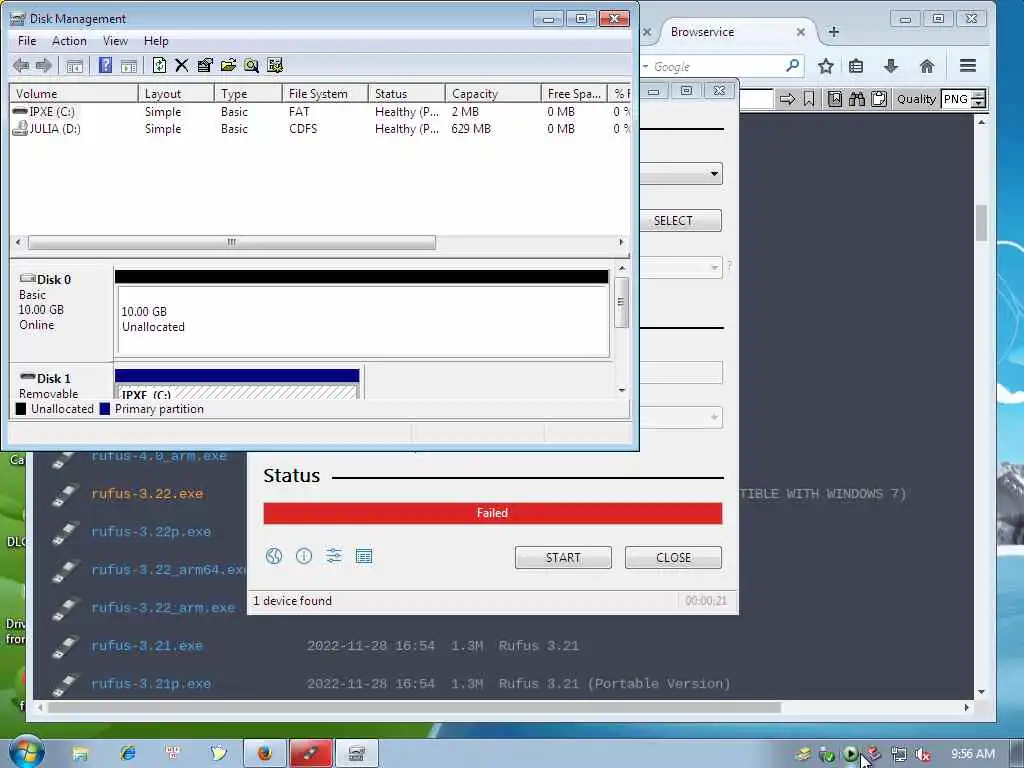Click the browser page horizontal scrollbar
Screen dimensions: 1024x768
click(414, 708)
